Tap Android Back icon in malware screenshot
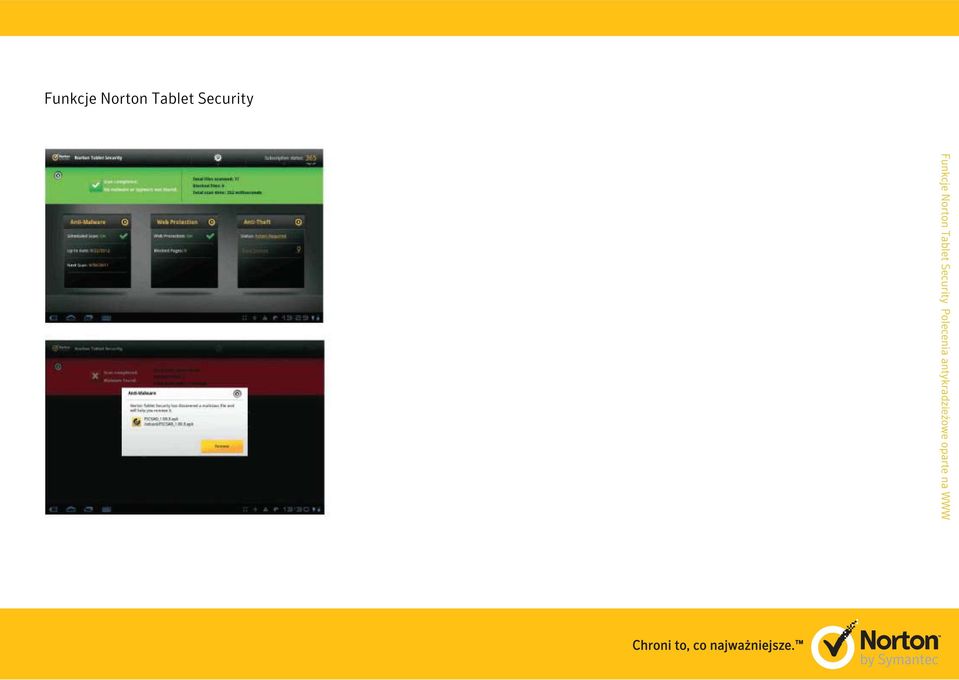Image resolution: width=959 pixels, height=680 pixels. point(53,509)
